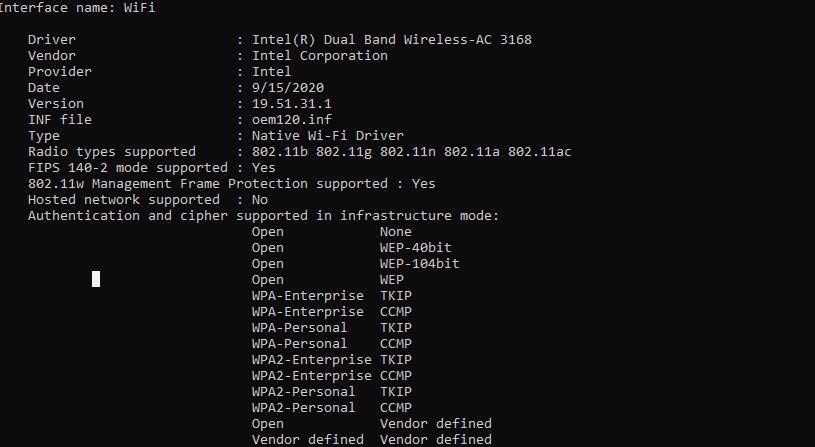Click the Yes value for FIPS 140-2 mode

click(x=264, y=168)
